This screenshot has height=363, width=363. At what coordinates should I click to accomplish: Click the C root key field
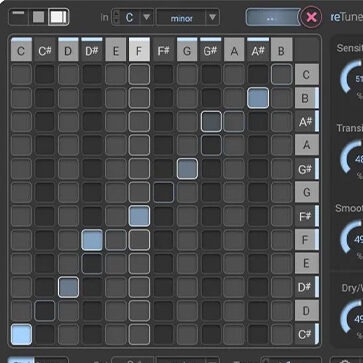tap(130, 17)
